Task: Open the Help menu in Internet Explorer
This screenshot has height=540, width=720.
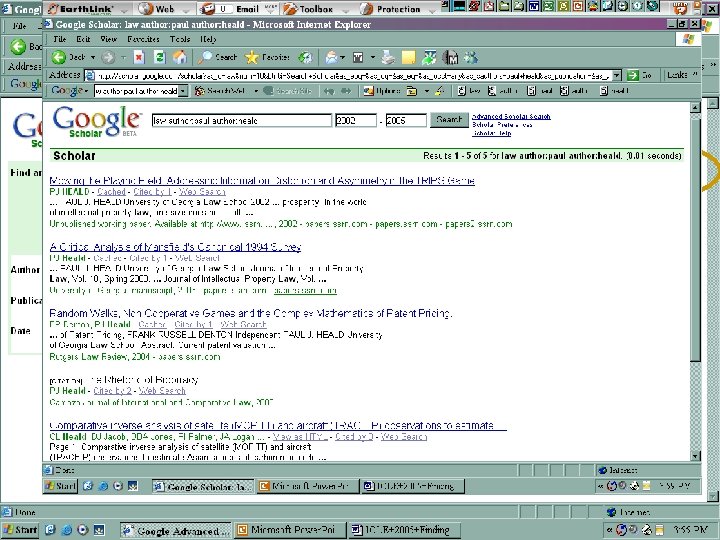Action: (x=208, y=39)
